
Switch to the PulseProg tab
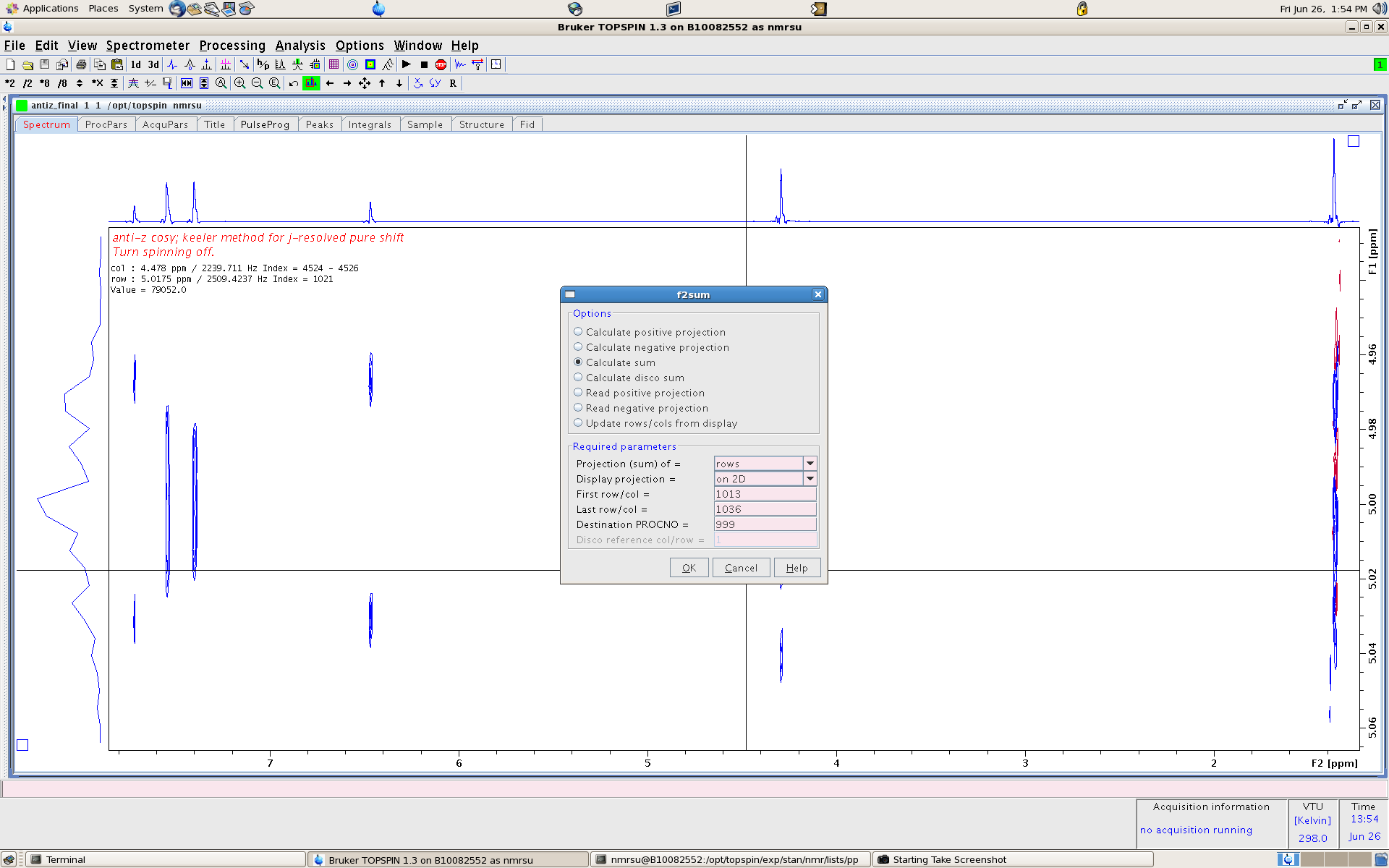point(265,124)
